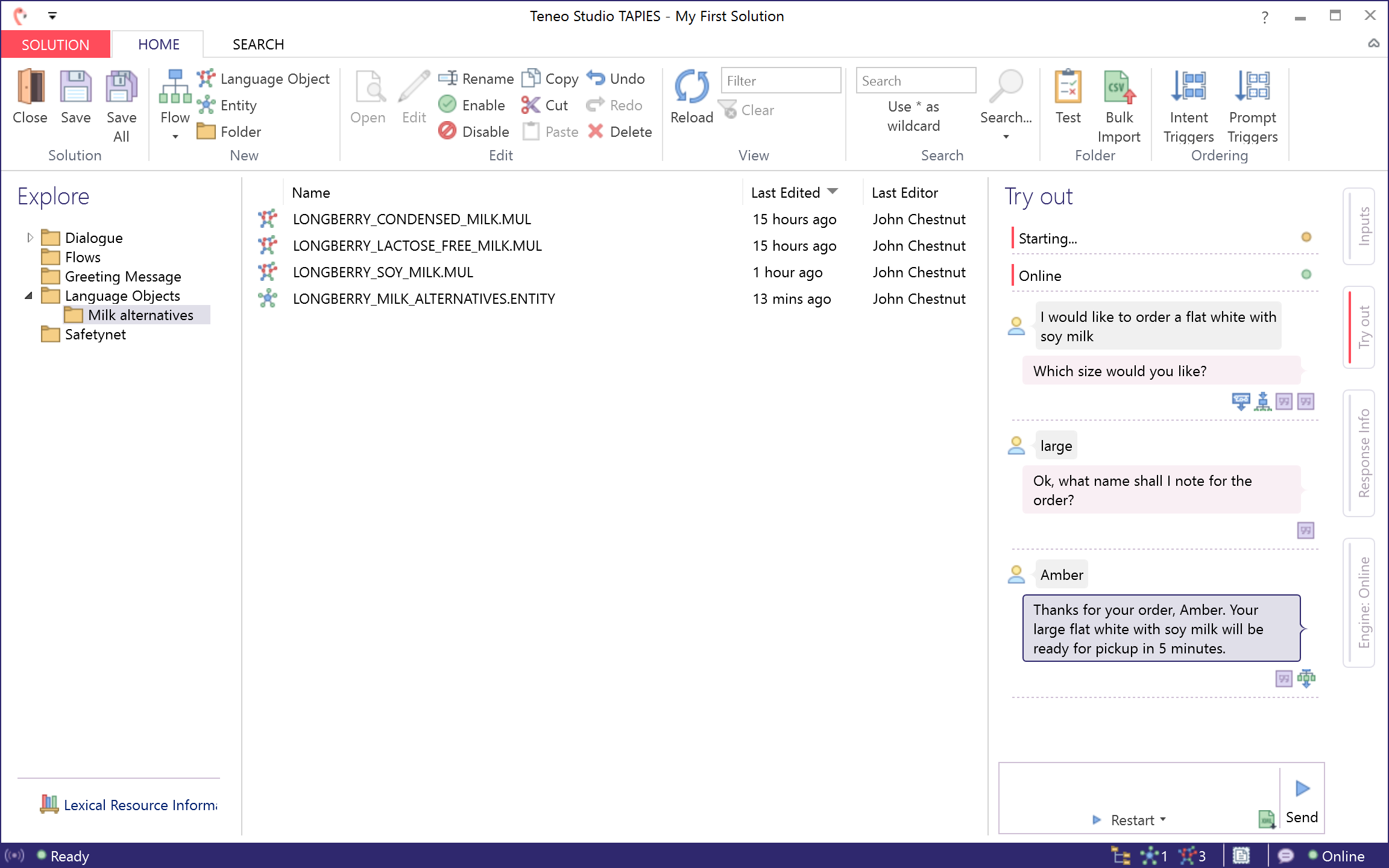Open the Response Info side panel
This screenshot has width=1389, height=868.
(x=1361, y=453)
